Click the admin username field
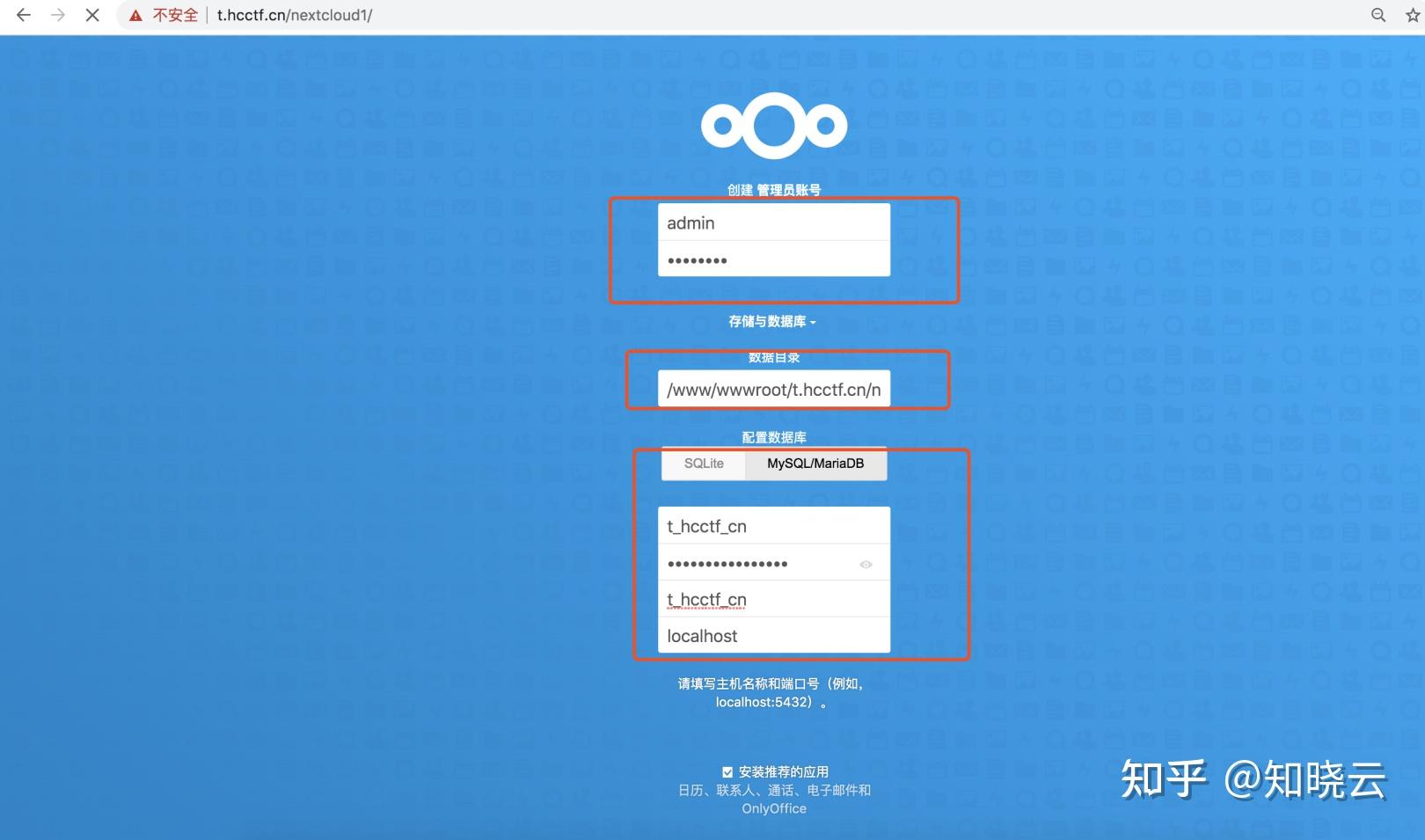1425x840 pixels. (x=774, y=223)
